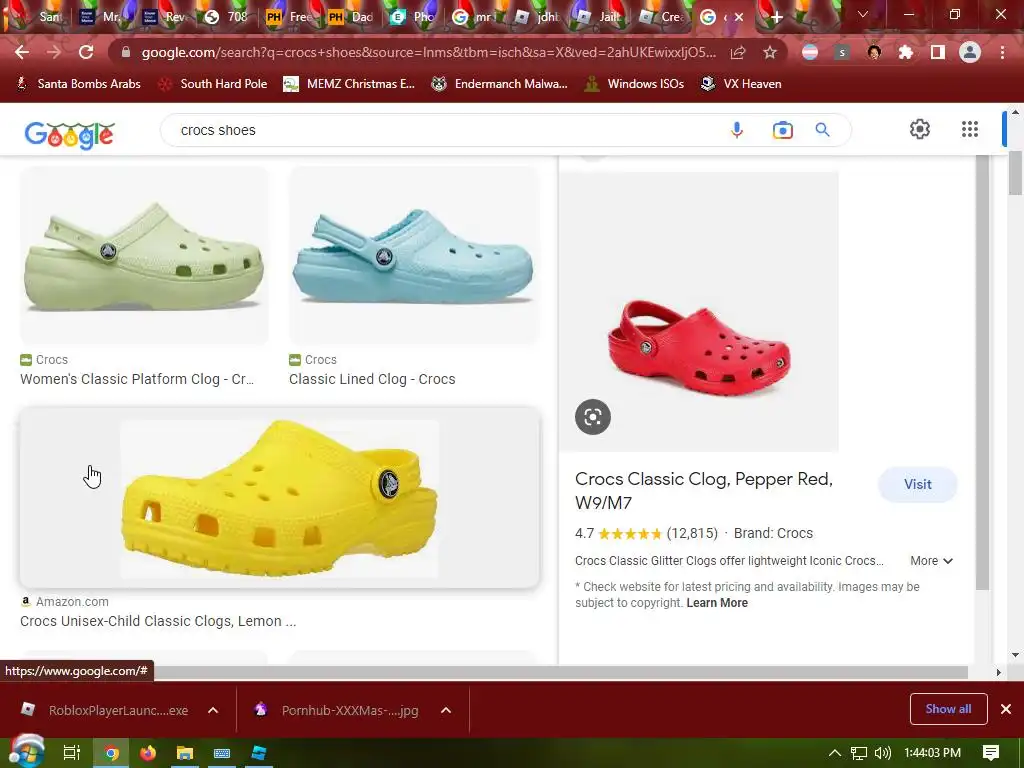Show hidden tray icons chevron

click(835, 753)
